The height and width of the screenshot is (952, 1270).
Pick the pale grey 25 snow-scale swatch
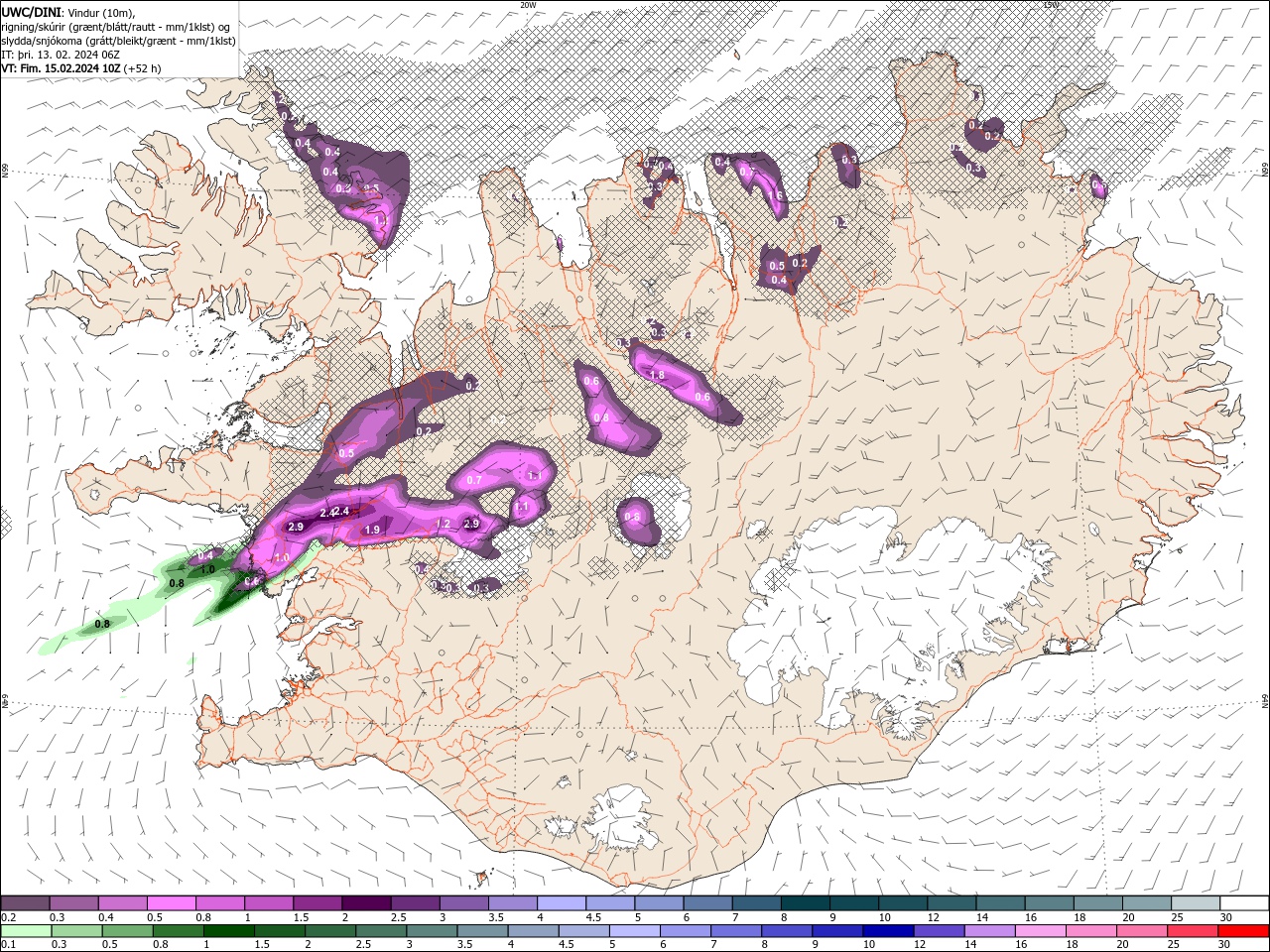(x=1196, y=902)
